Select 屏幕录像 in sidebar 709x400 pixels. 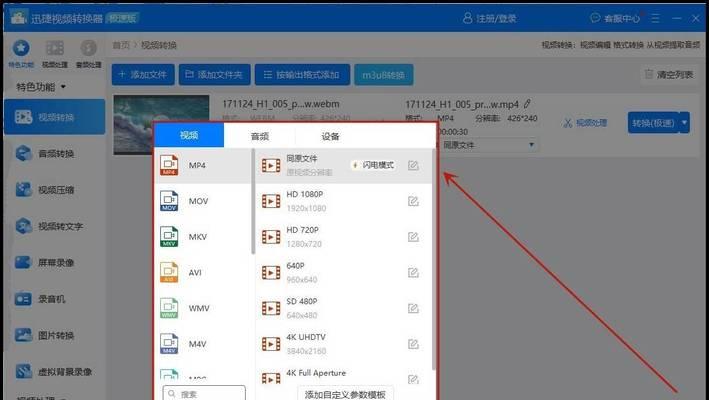[x=55, y=263]
